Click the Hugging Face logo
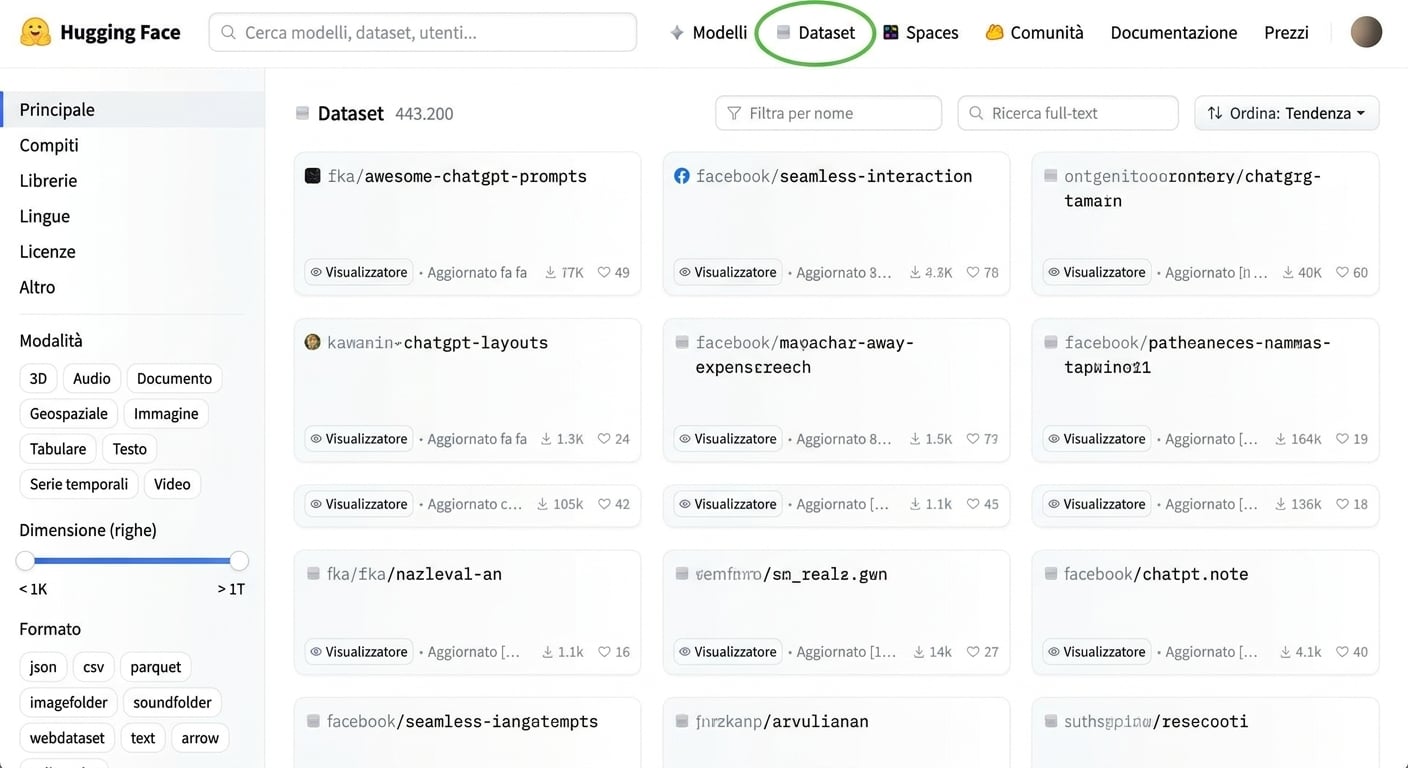1408x768 pixels. 36,32
